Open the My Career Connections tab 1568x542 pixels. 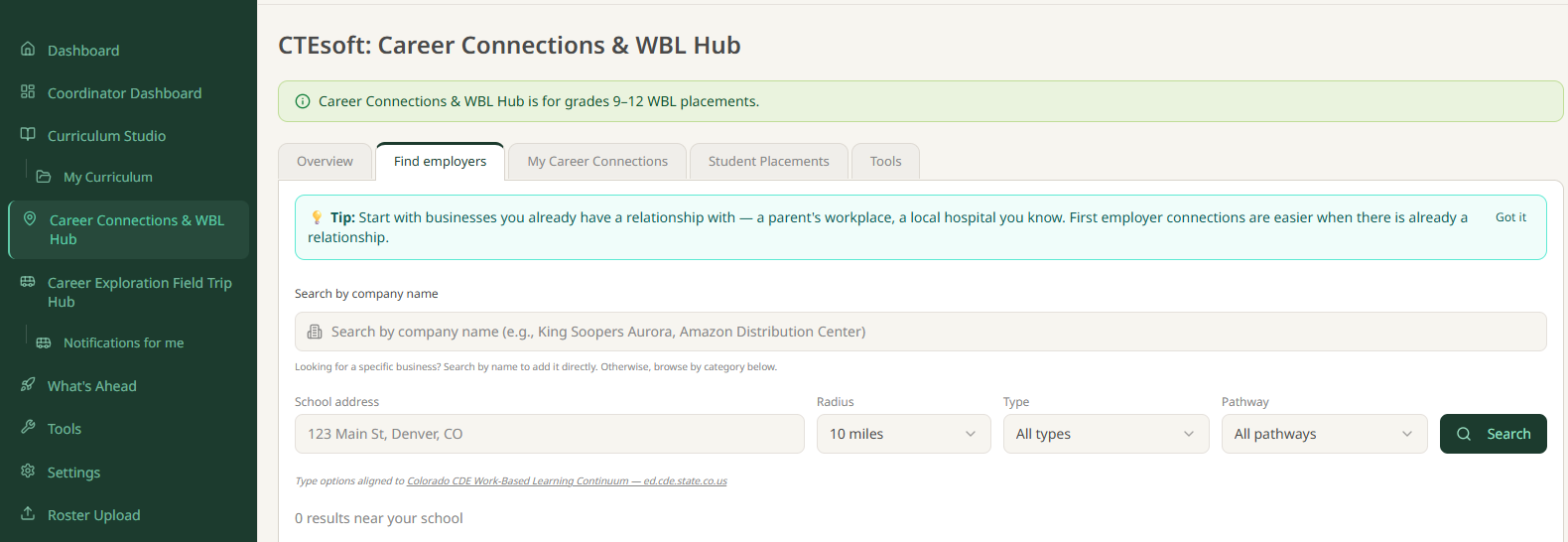coord(597,161)
